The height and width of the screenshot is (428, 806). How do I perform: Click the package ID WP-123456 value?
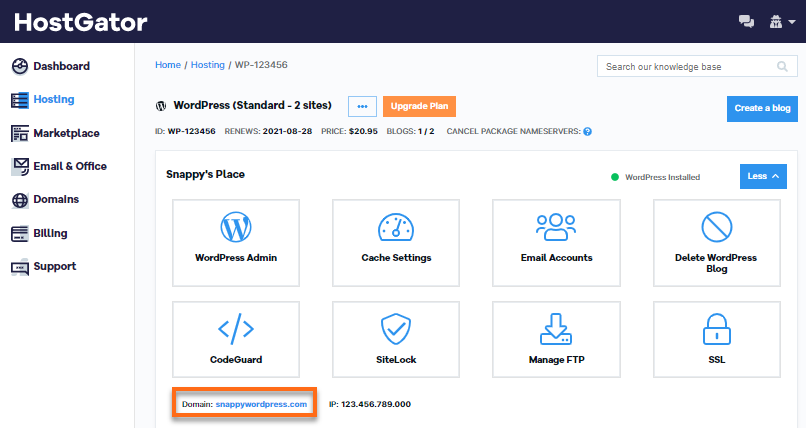tap(191, 132)
